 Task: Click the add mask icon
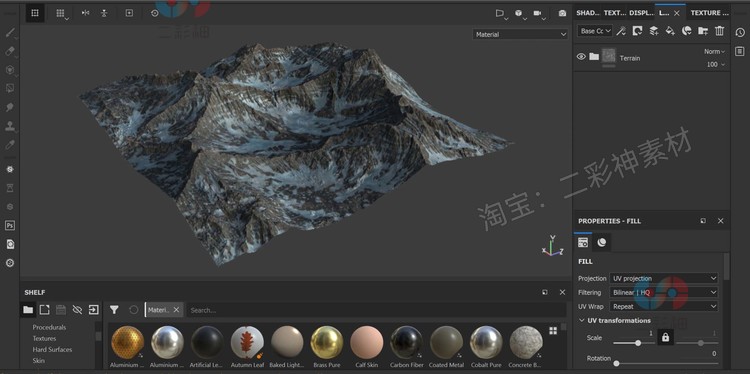pos(637,31)
